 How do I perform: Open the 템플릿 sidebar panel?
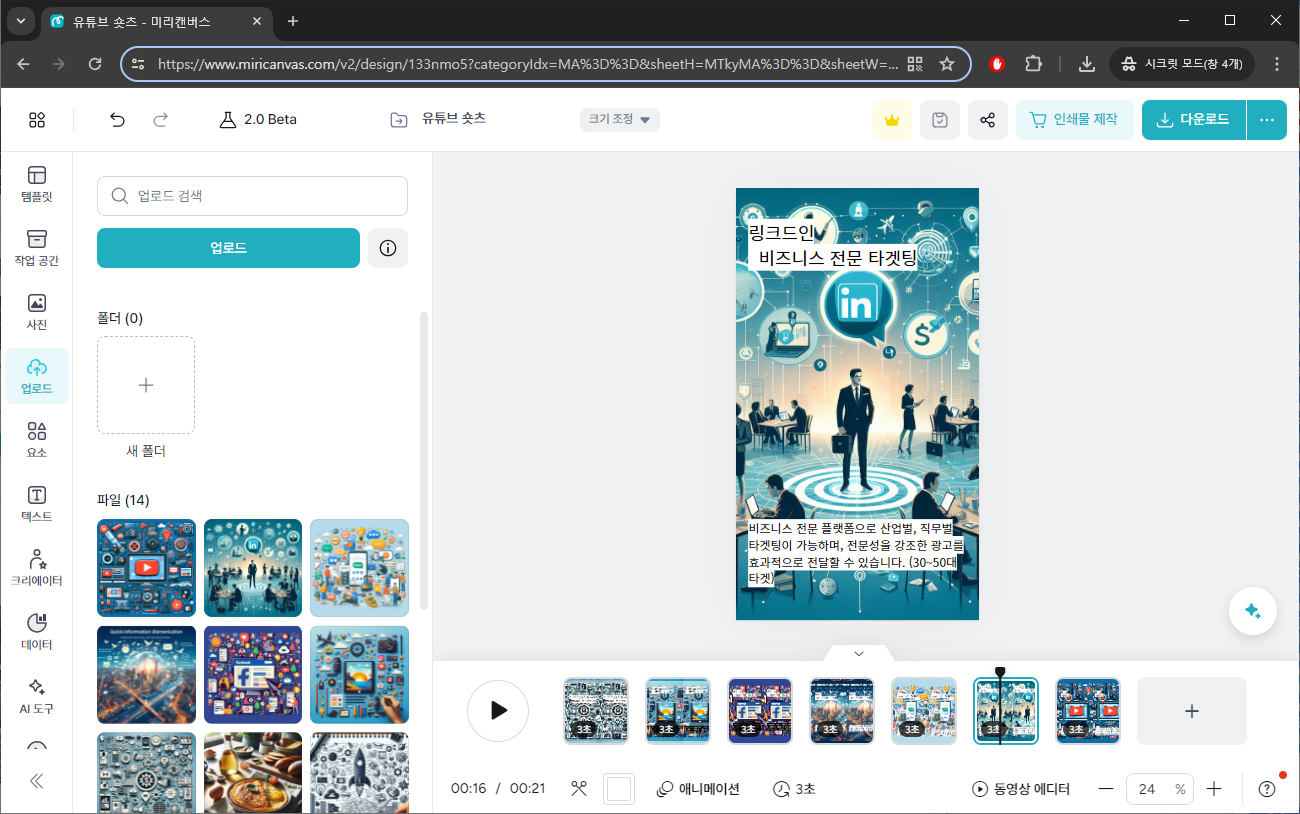(37, 184)
